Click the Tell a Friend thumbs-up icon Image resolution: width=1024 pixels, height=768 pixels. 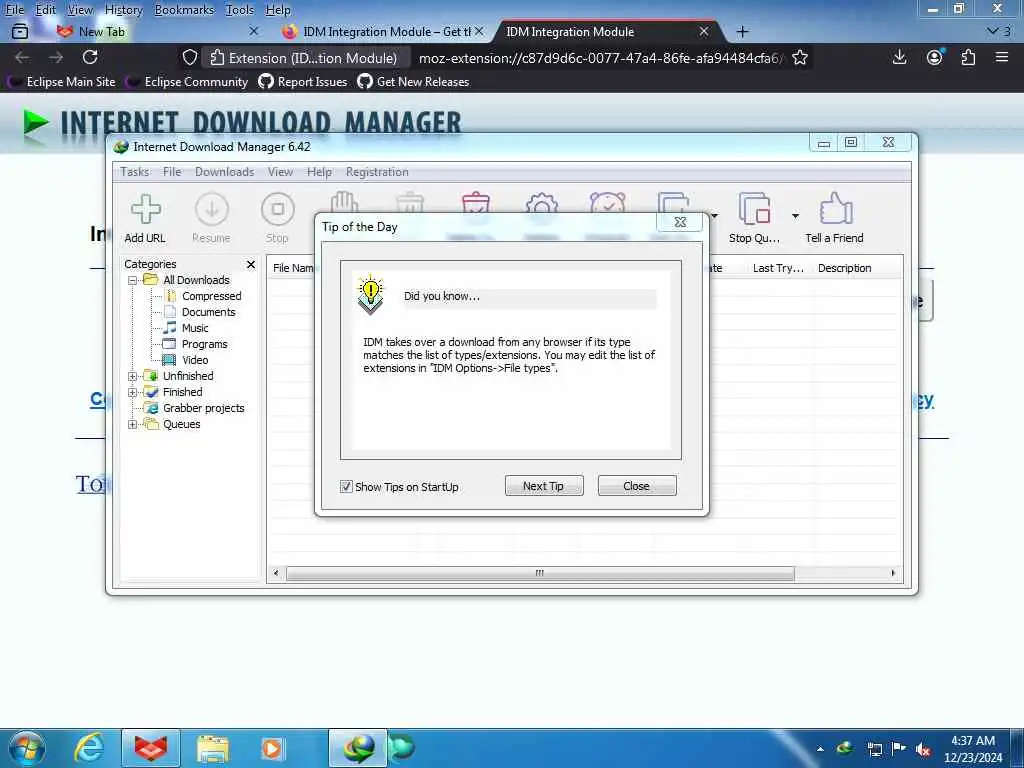tap(835, 209)
